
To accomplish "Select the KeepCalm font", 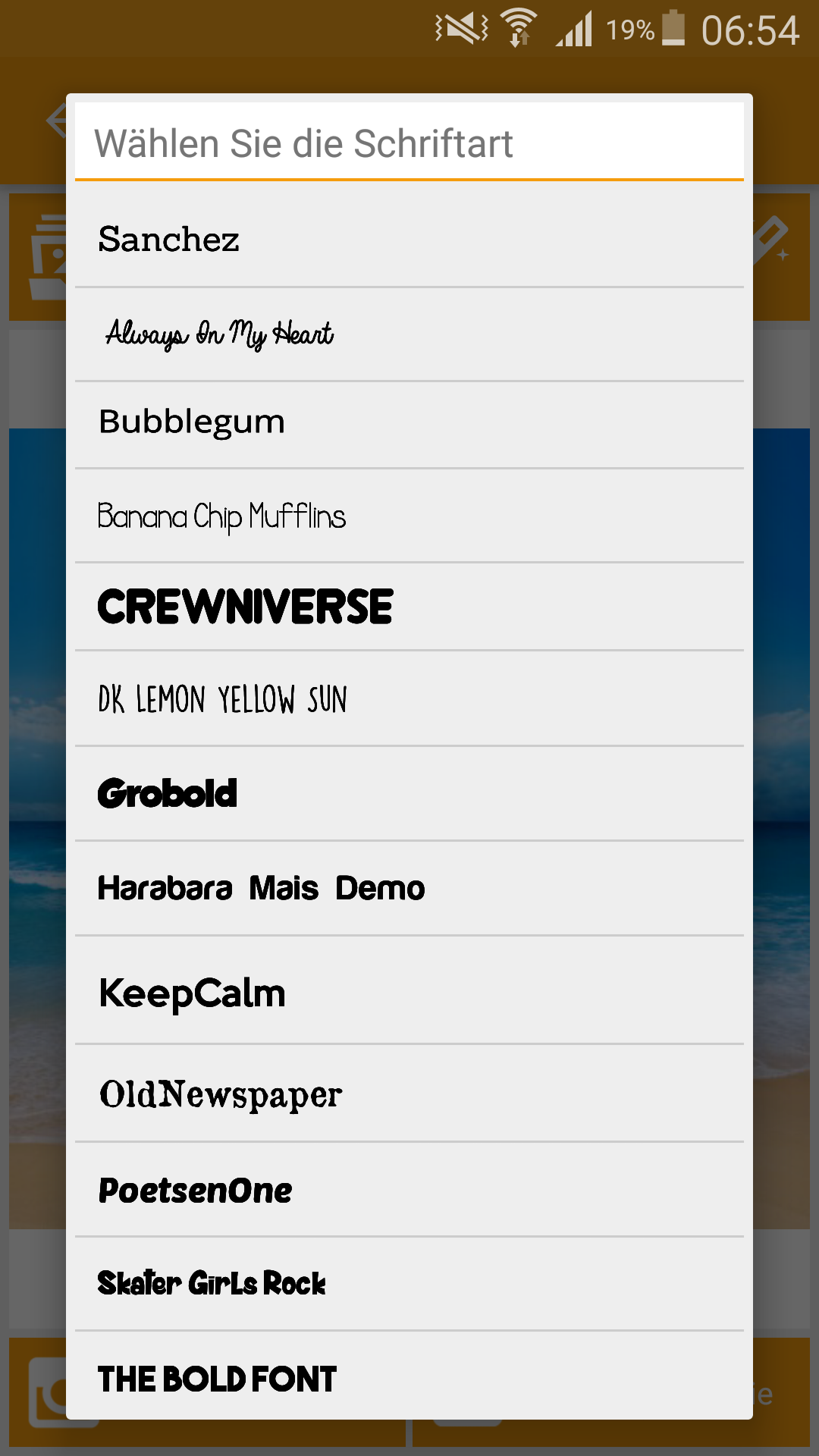I will click(409, 990).
